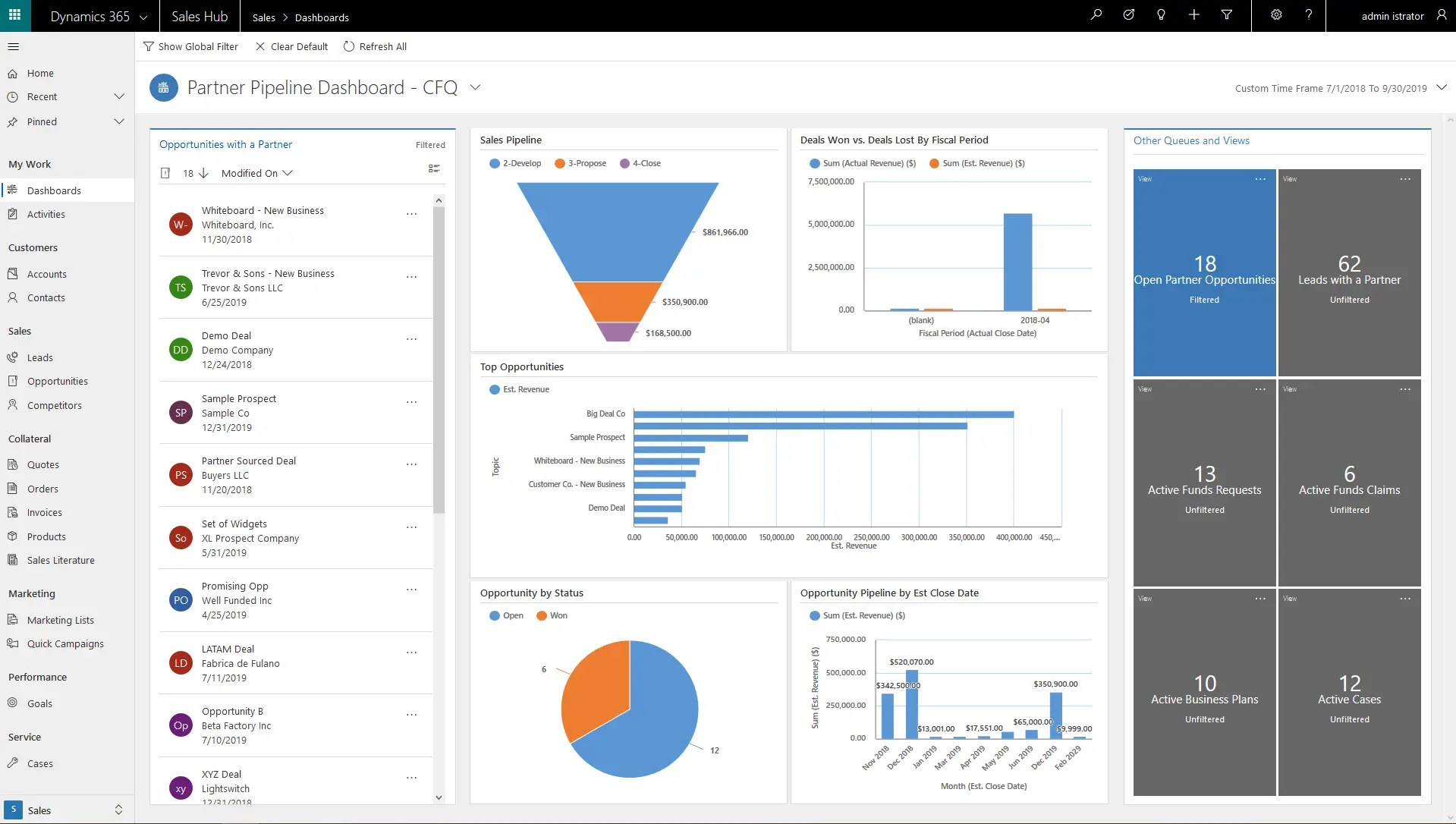This screenshot has height=824, width=1456.
Task: Open global search from the top bar
Action: (1096, 15)
